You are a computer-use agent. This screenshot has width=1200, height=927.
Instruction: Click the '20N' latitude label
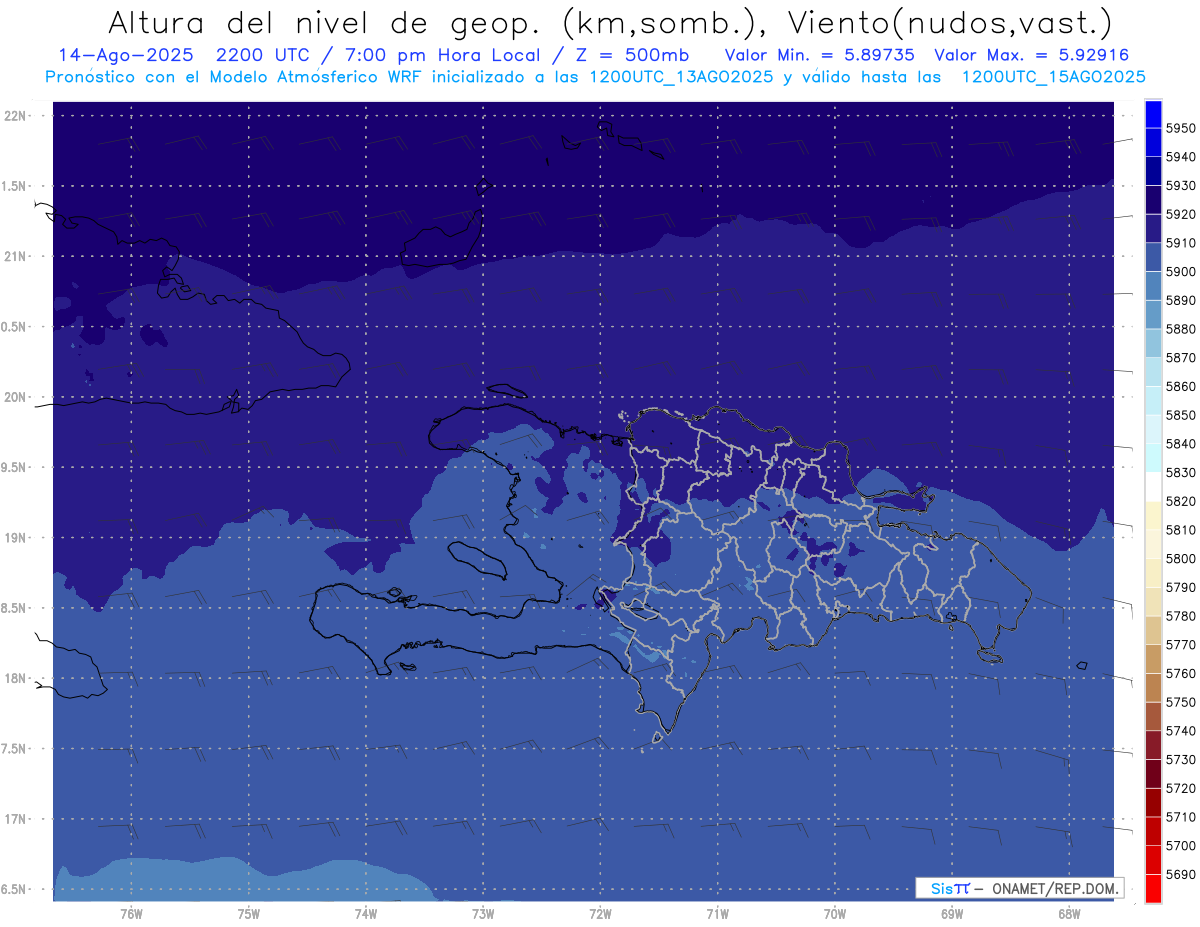coord(16,397)
